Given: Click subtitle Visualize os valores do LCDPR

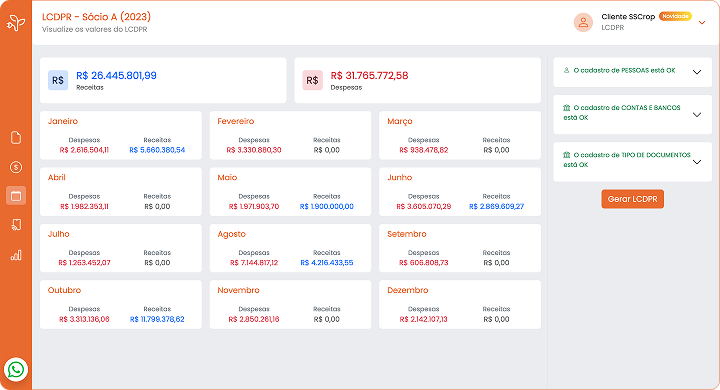Looking at the screenshot, I should [x=95, y=29].
